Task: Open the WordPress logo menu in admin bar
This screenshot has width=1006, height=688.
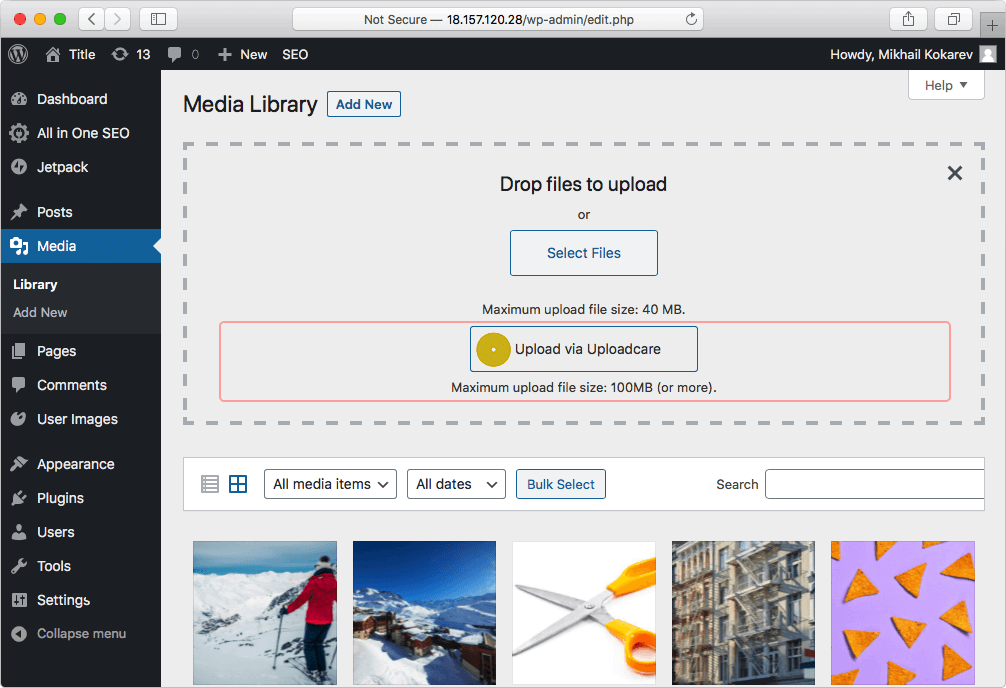Action: 17,54
